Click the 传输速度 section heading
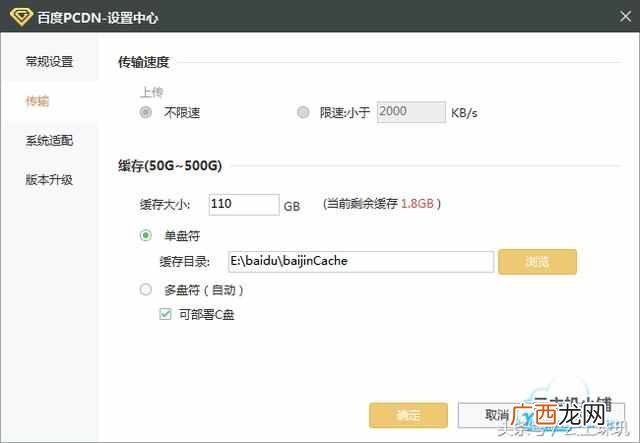Screen dimensions: 640x443 click(143, 62)
